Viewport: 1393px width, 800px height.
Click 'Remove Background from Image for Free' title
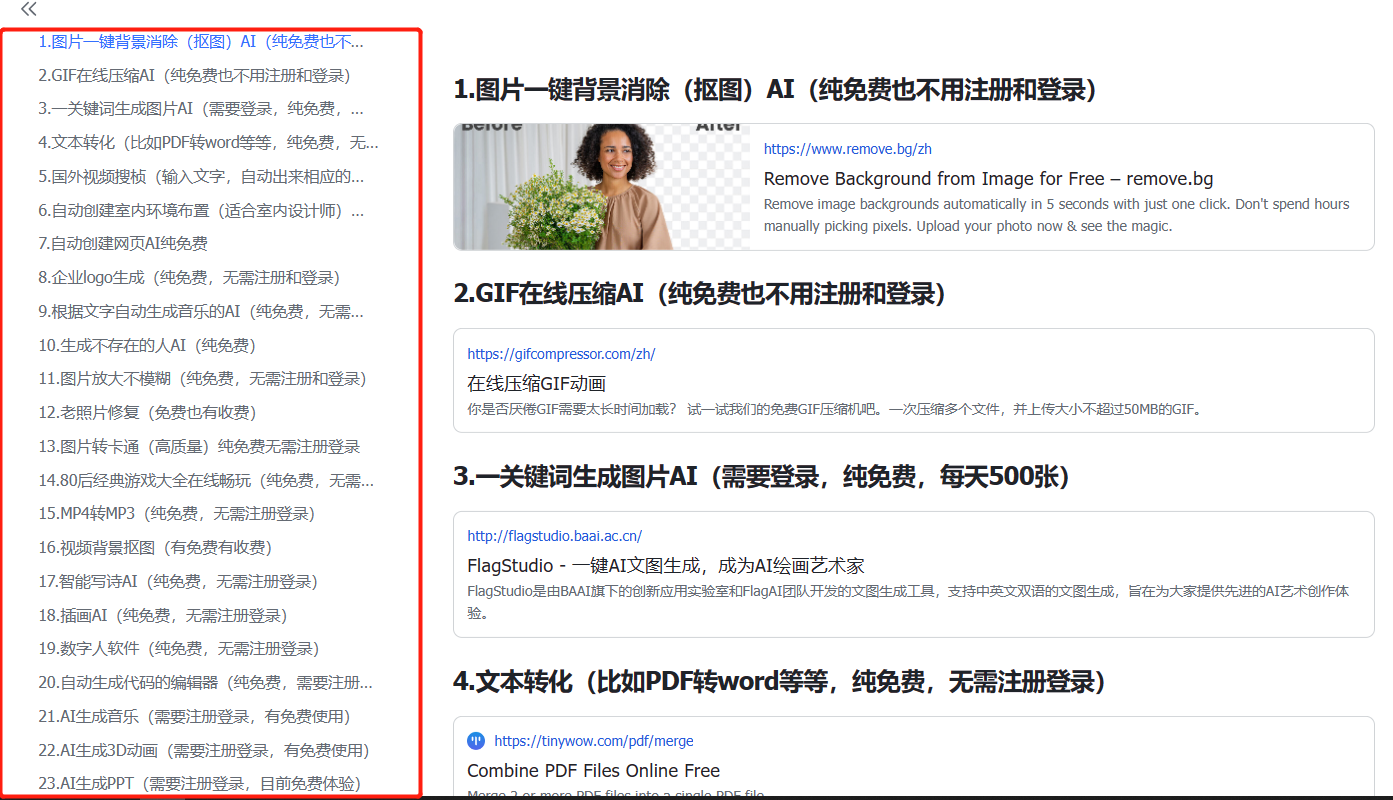pyautogui.click(x=988, y=179)
